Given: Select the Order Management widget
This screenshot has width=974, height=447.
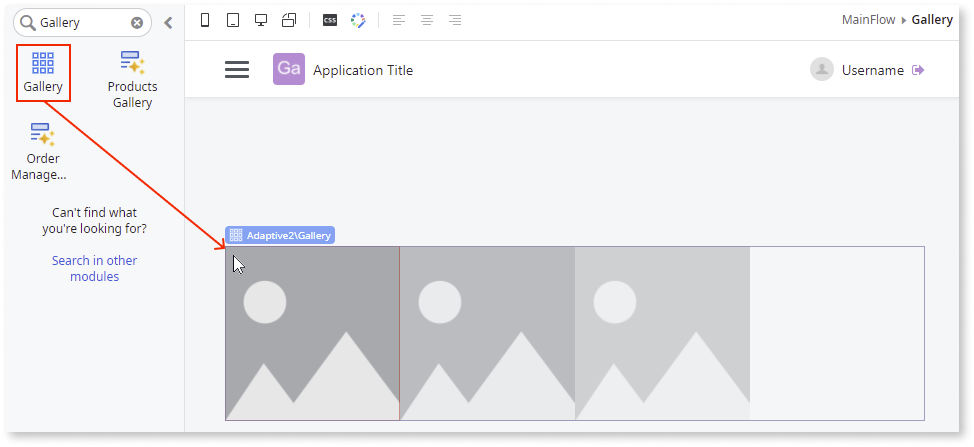Looking at the screenshot, I should [x=43, y=151].
